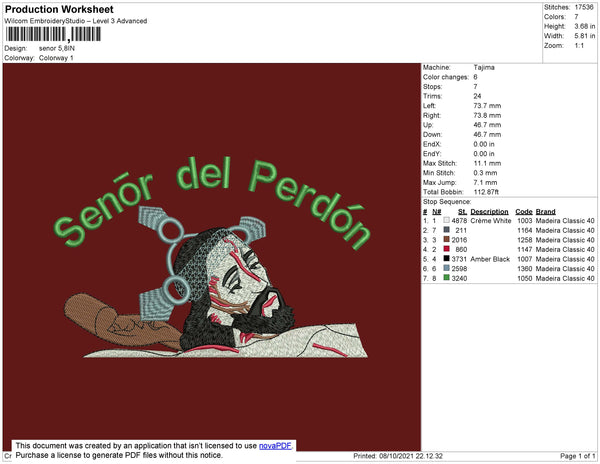Click the Machine value 'Tajima'
The height and width of the screenshot is (464, 600).
pos(484,67)
